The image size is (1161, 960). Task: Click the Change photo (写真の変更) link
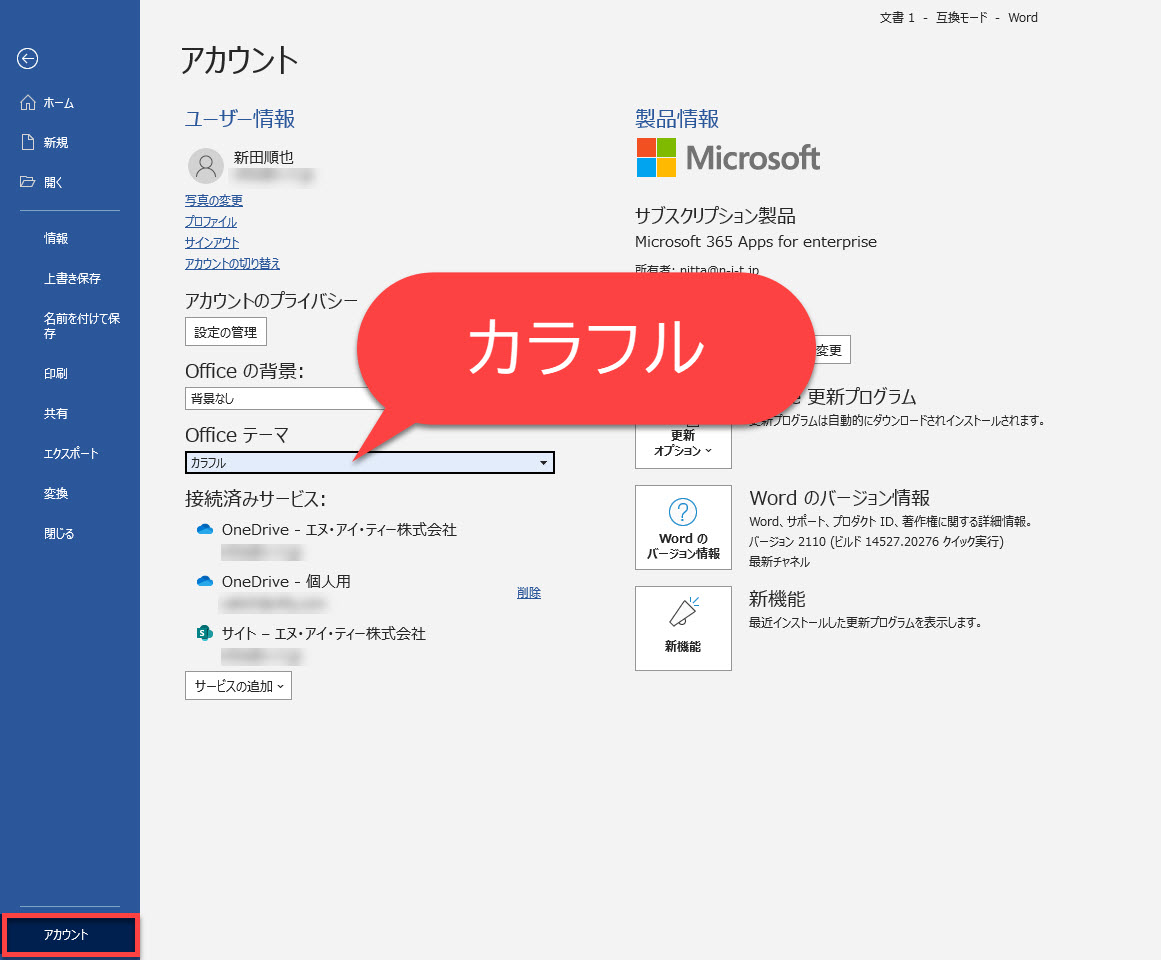214,201
